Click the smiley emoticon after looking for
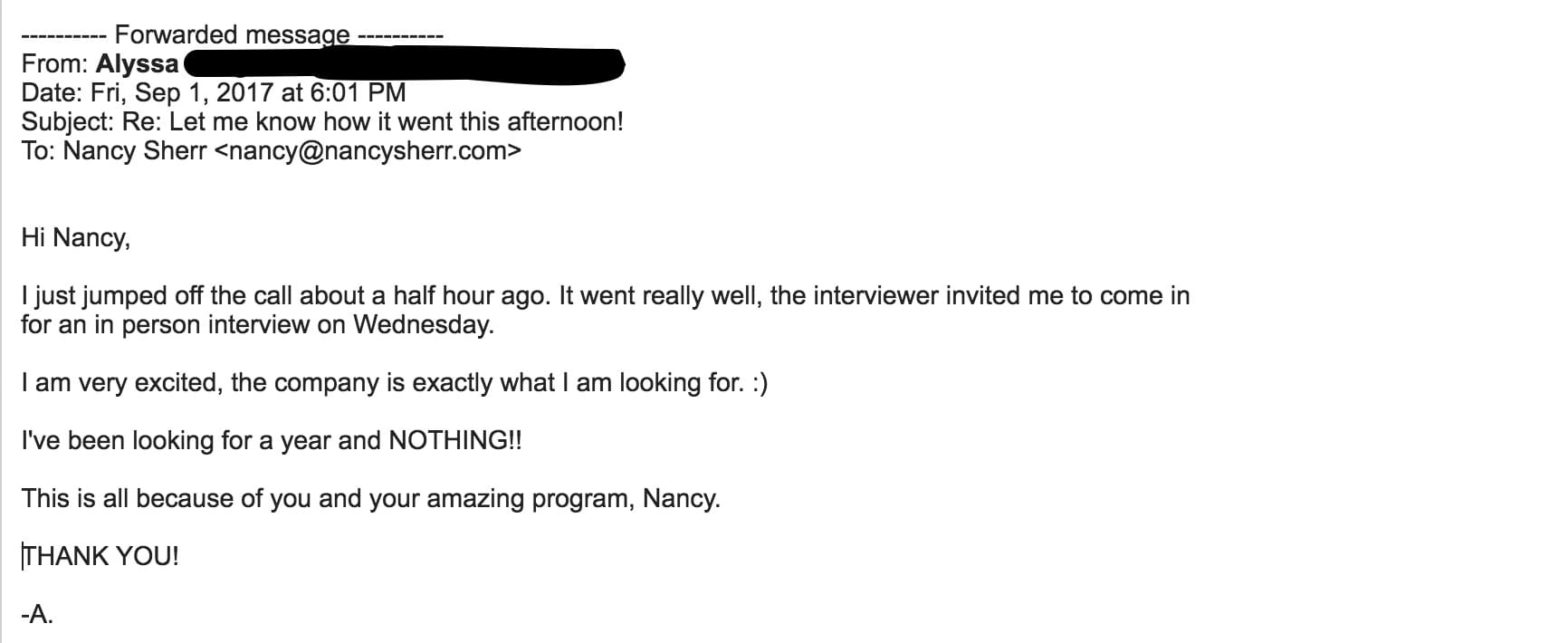The image size is (1568, 643). click(760, 383)
